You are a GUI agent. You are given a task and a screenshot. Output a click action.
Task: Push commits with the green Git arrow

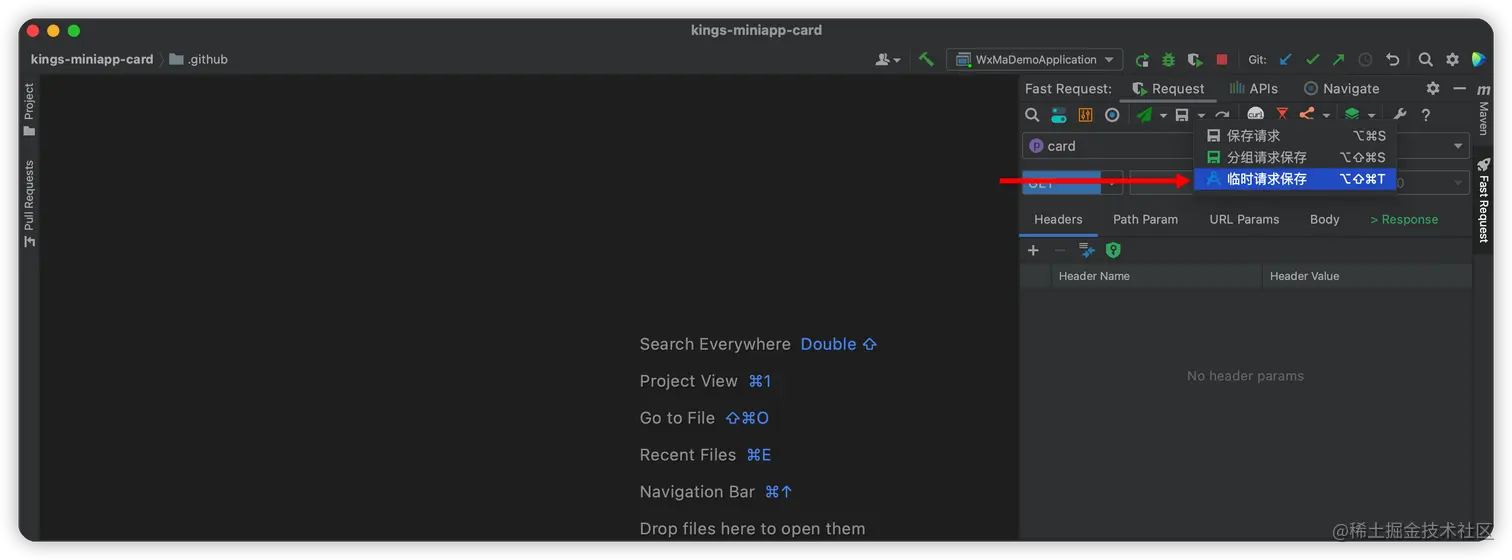click(1338, 60)
